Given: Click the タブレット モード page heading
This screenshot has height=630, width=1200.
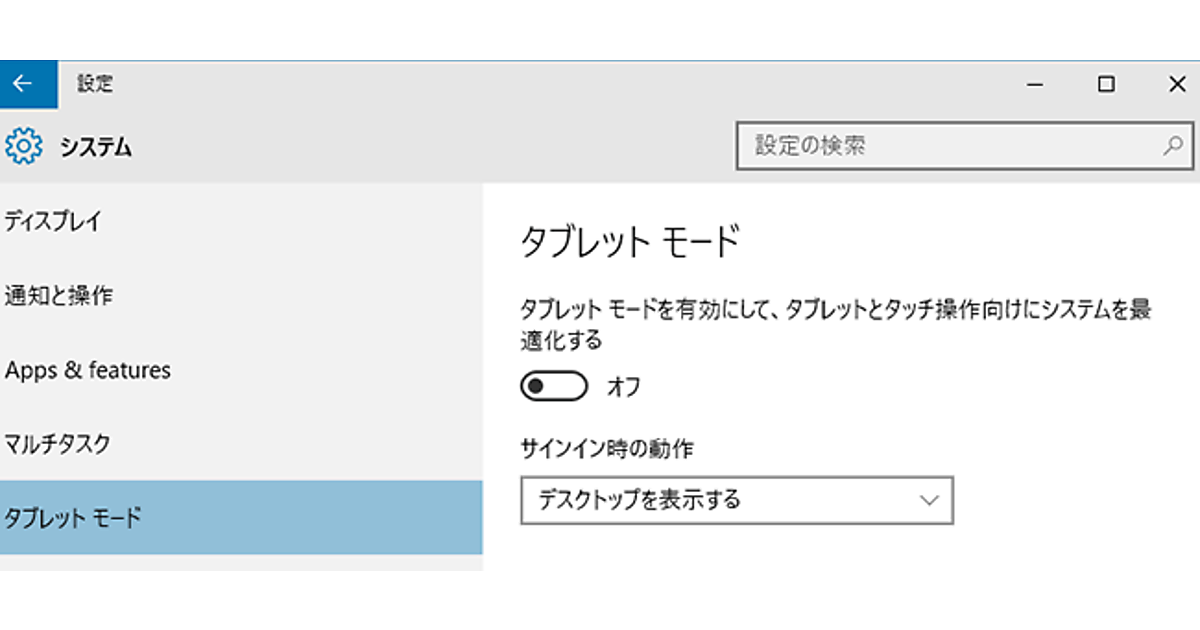Looking at the screenshot, I should pyautogui.click(x=629, y=243).
